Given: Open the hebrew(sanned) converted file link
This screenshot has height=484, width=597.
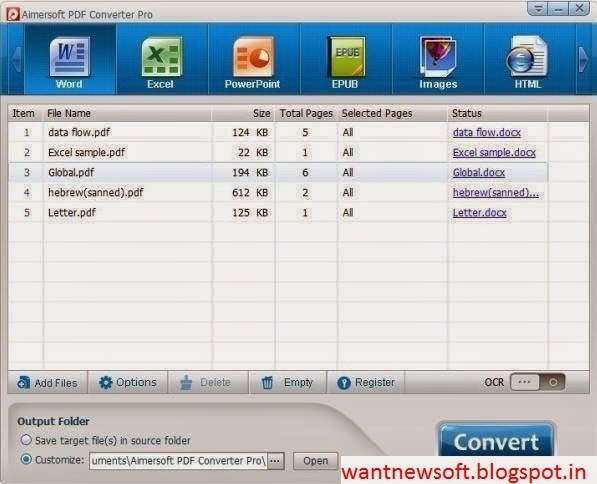Looking at the screenshot, I should point(496,193).
